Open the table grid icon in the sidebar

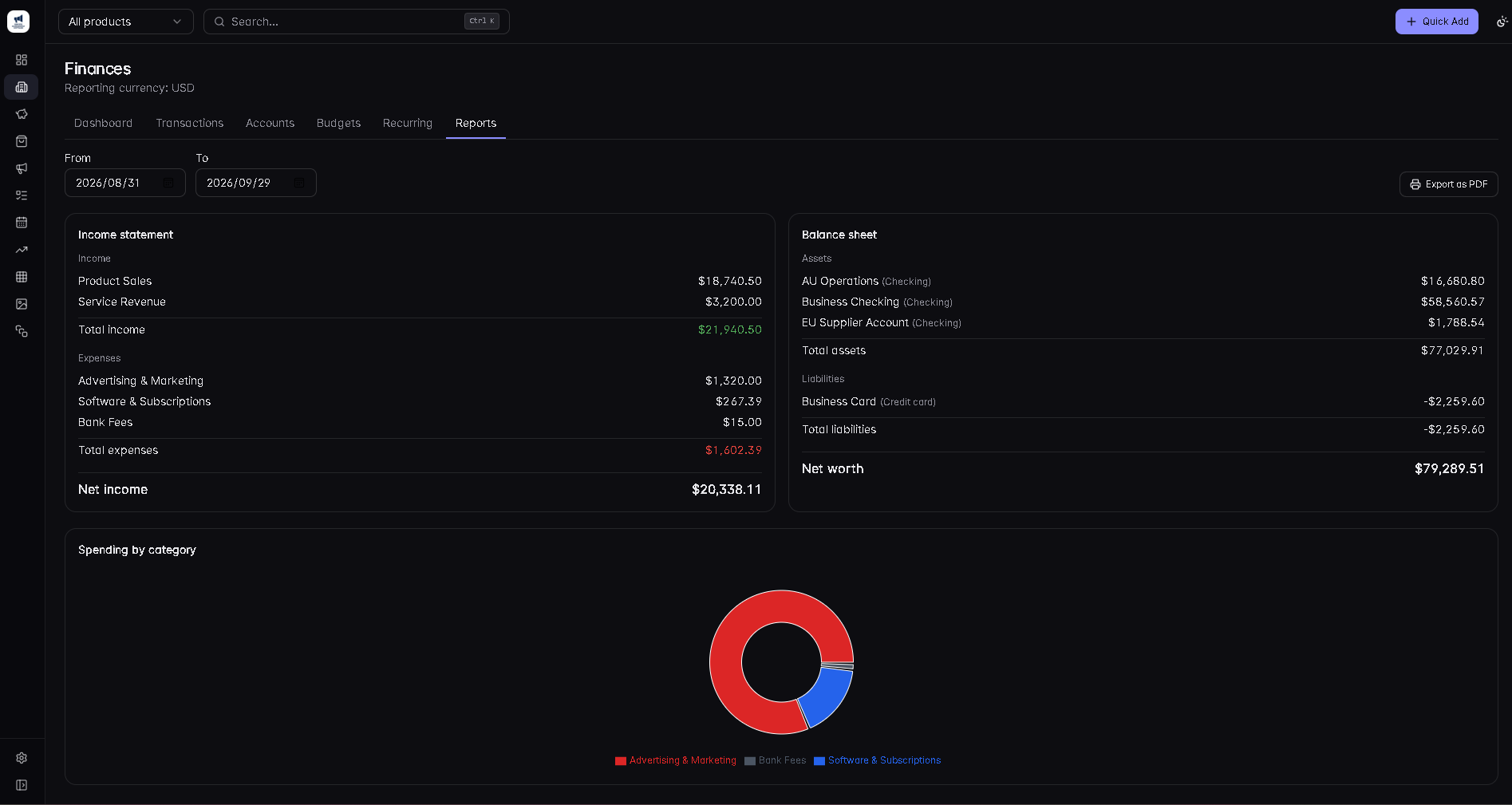tap(22, 277)
